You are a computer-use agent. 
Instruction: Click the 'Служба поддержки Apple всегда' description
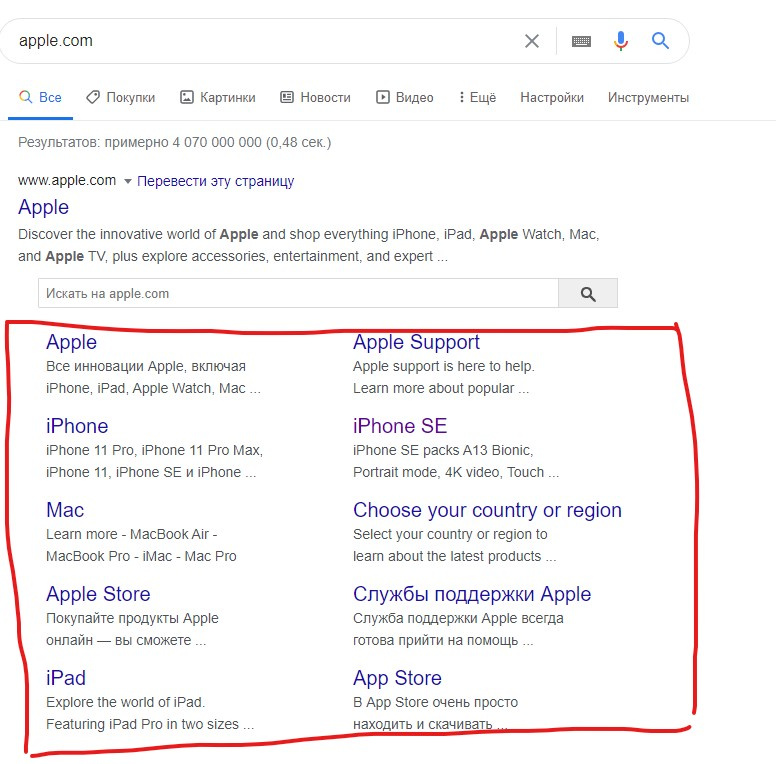click(458, 619)
